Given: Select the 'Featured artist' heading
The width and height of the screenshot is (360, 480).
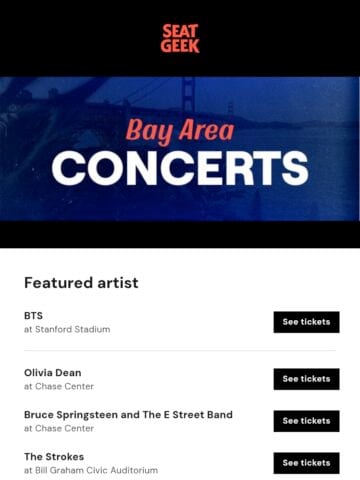Looking at the screenshot, I should [x=81, y=283].
